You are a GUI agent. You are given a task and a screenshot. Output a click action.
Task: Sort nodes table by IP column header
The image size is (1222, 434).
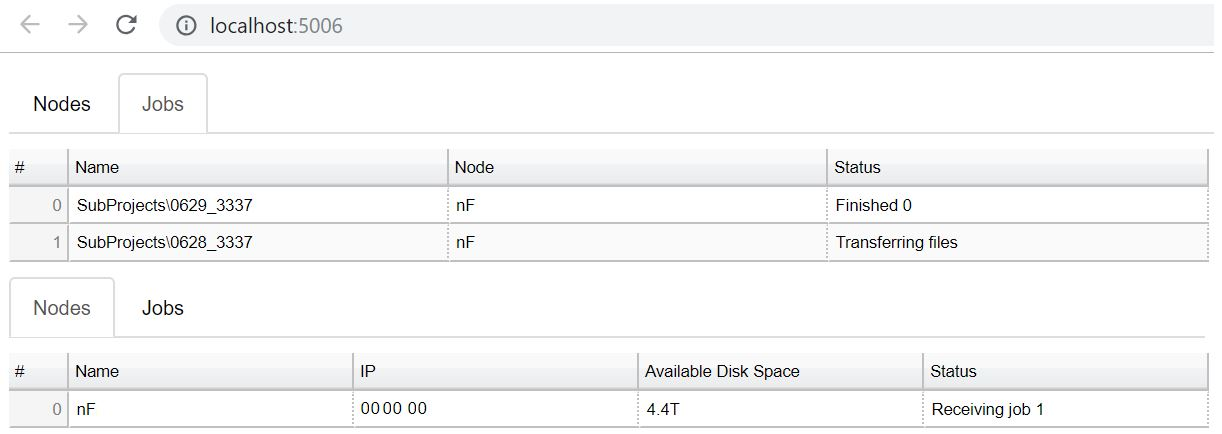click(x=495, y=371)
